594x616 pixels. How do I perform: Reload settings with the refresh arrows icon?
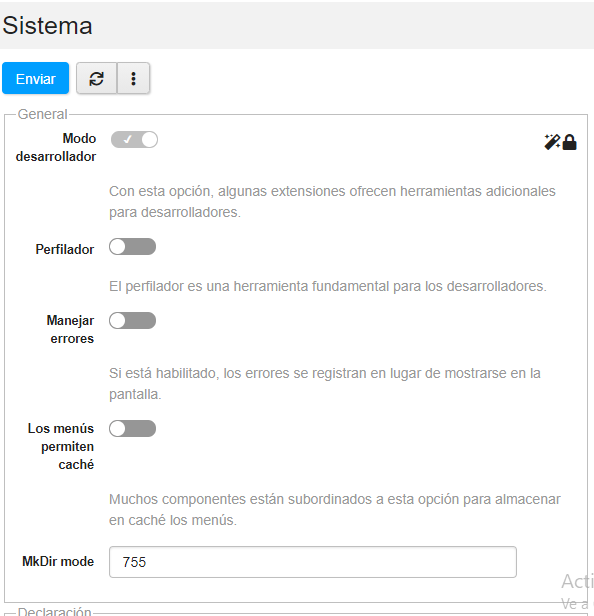pos(96,78)
